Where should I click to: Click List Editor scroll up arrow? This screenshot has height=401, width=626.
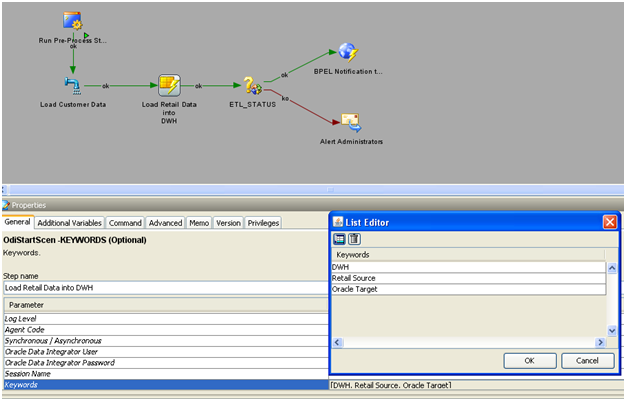[612, 268]
